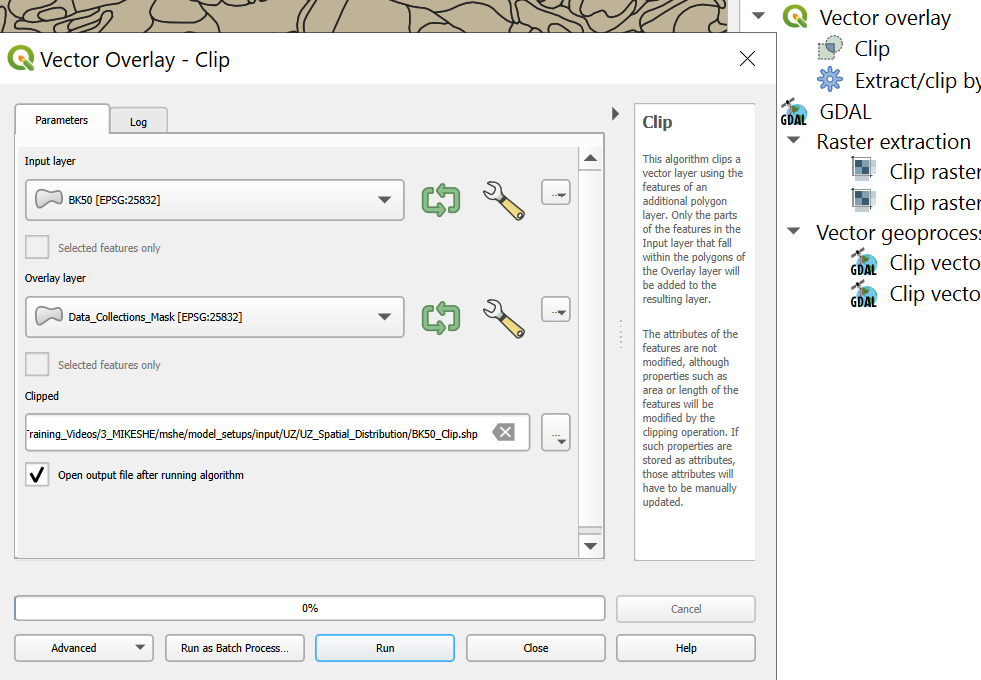This screenshot has height=680, width=981.
Task: Select Extract/clip by extent tree item
Action: coord(917,81)
